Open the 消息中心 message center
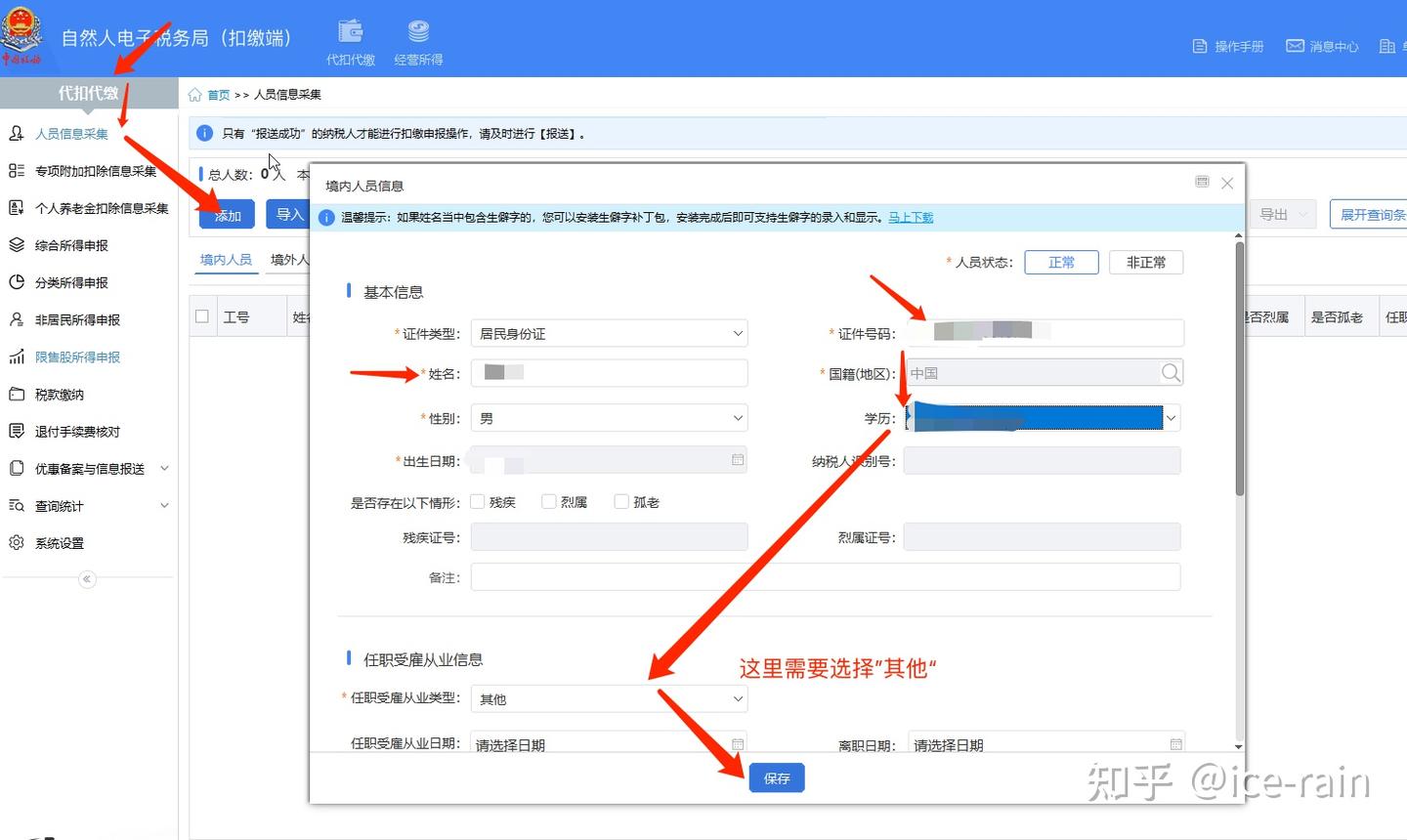 [x=1321, y=45]
